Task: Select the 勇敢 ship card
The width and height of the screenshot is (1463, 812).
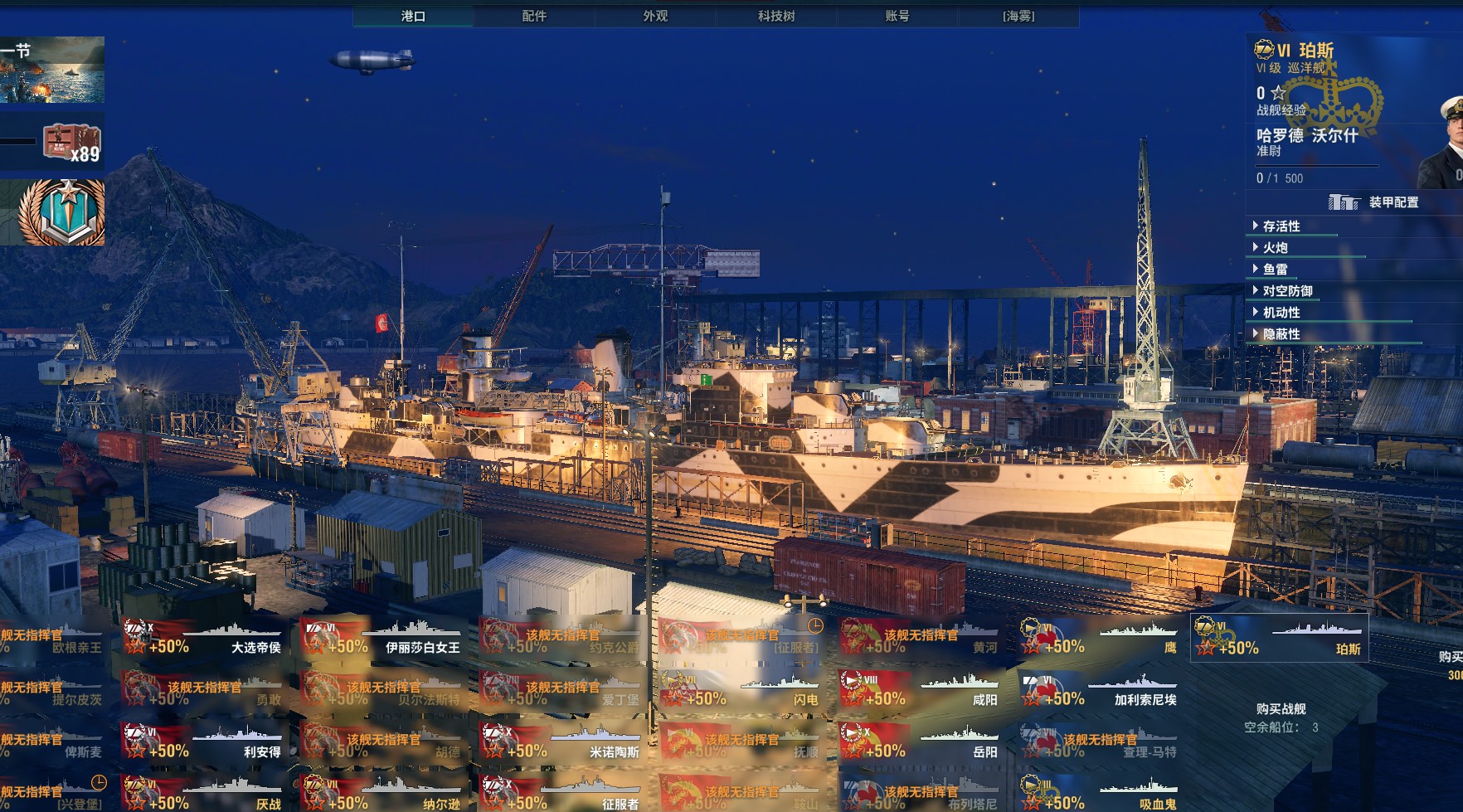Action: pos(202,688)
